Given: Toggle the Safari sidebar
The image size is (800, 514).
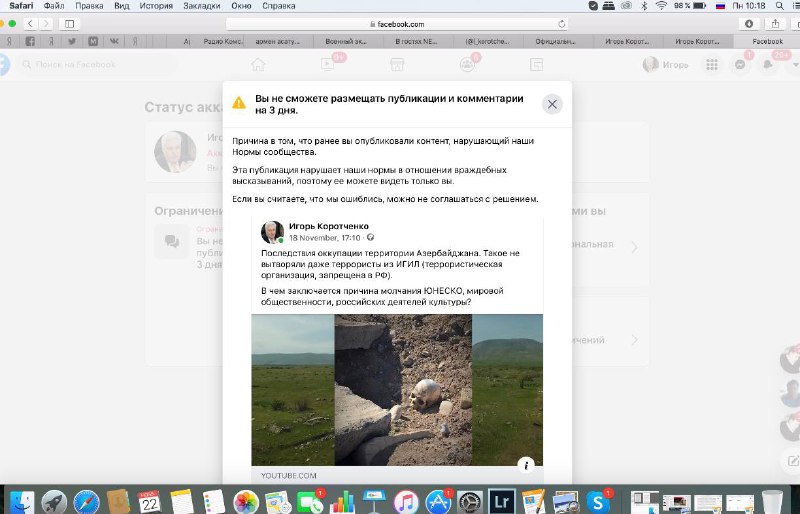Looking at the screenshot, I should pos(70,23).
